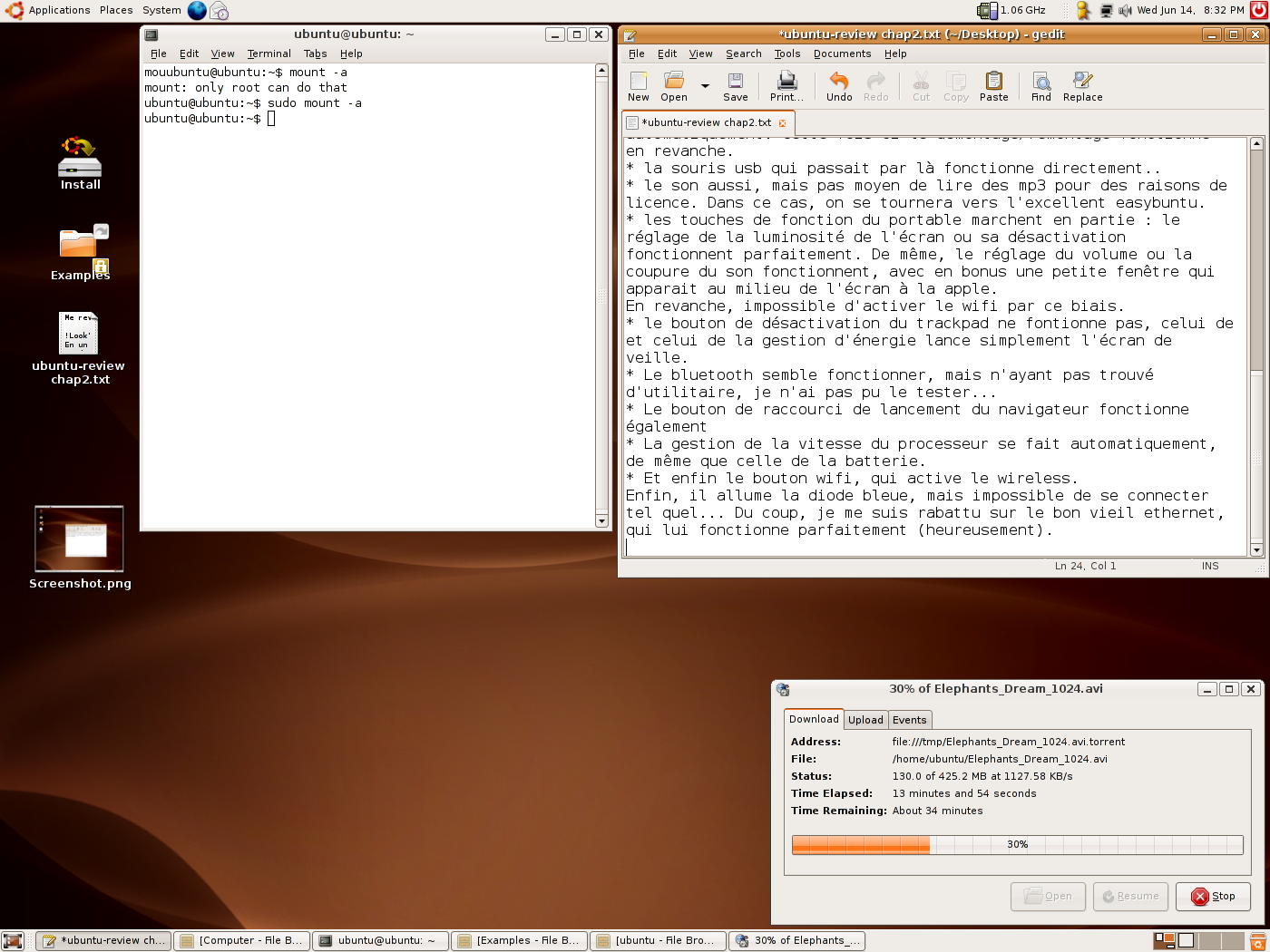1270x952 pixels.
Task: Select the ubuntu-review chap2.txt tab in gedit
Action: point(706,122)
